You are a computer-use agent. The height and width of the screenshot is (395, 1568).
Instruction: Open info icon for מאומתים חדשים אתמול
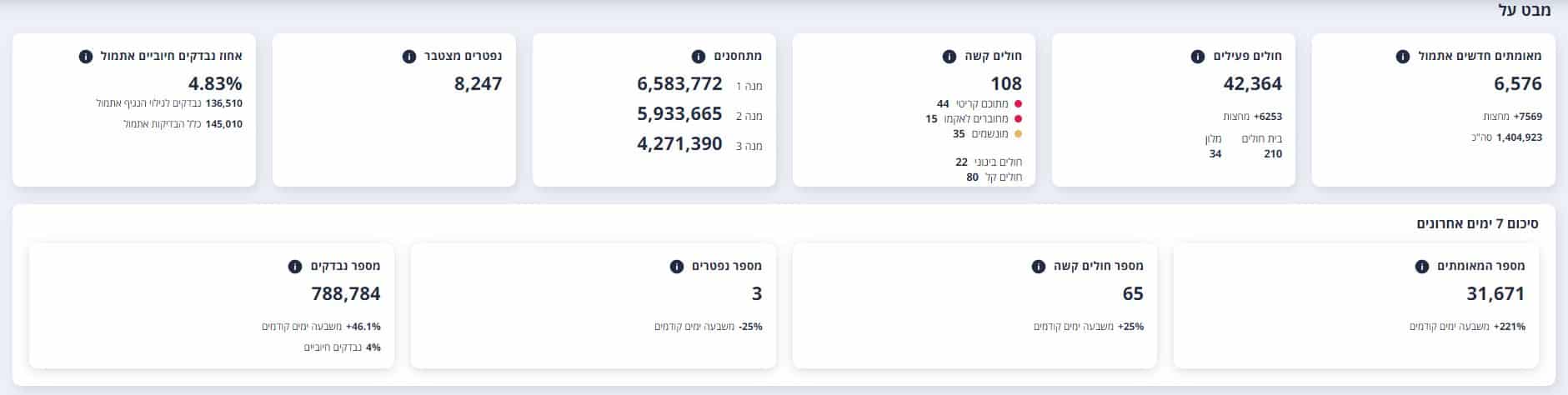(x=1403, y=57)
